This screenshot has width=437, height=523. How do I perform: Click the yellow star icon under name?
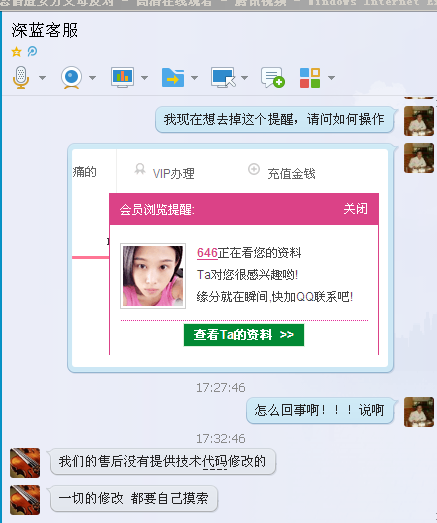tap(16, 52)
